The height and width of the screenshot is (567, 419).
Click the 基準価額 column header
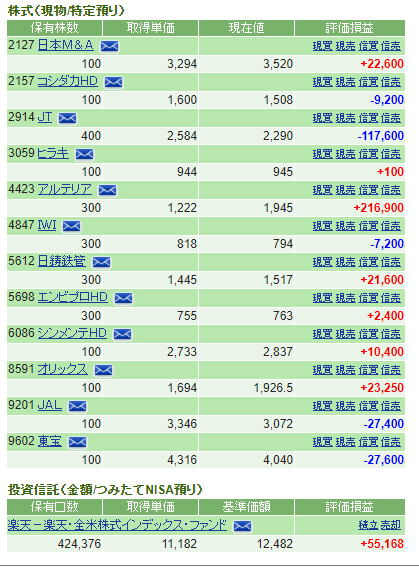247,507
